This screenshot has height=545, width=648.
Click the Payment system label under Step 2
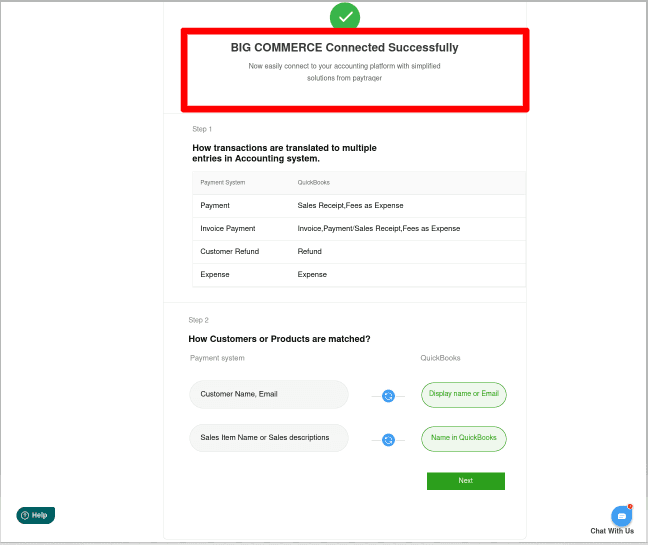[x=217, y=358]
